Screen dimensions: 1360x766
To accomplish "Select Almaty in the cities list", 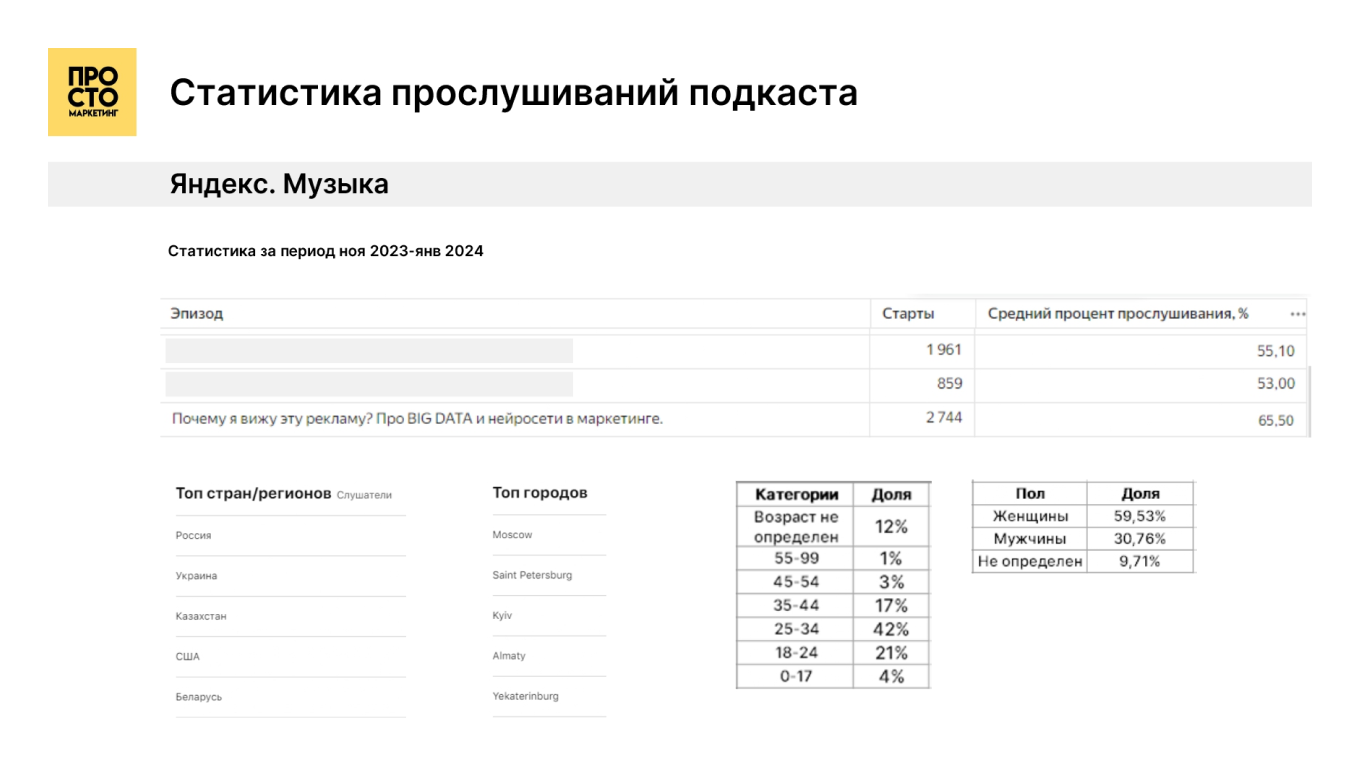I will [509, 656].
